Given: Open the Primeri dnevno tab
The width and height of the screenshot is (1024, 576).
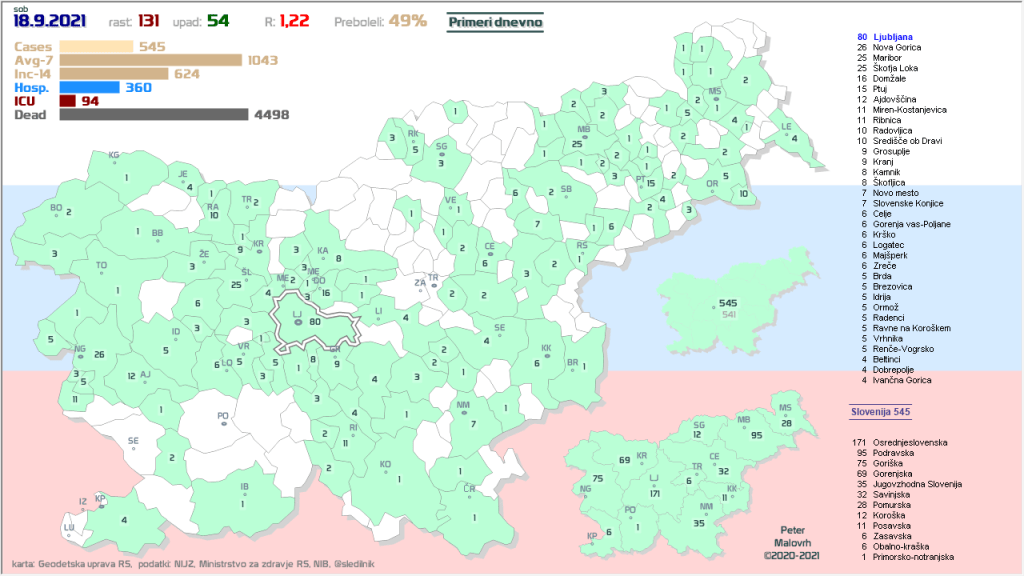Looking at the screenshot, I should coord(495,21).
